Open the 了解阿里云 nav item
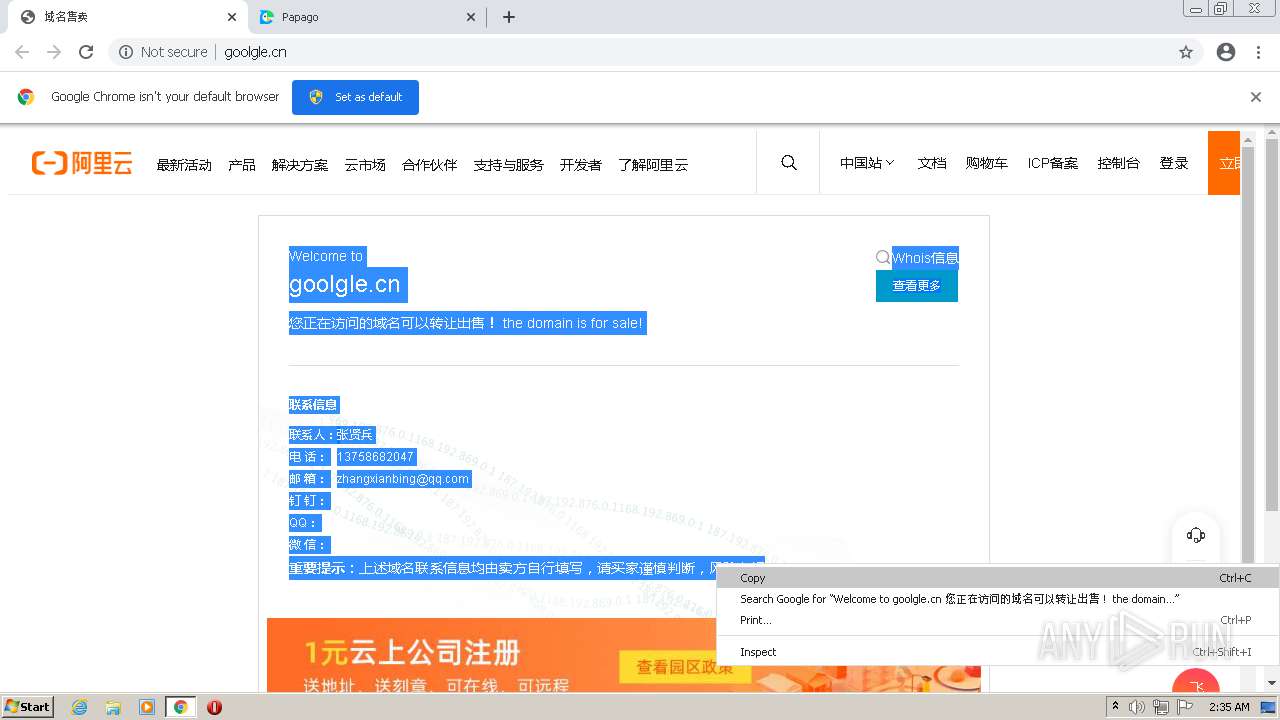Image resolution: width=1280 pixels, height=720 pixels. (653, 165)
